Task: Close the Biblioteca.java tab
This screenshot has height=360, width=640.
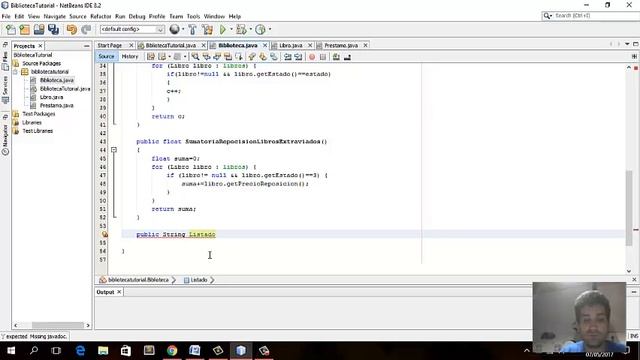Action: pyautogui.click(x=265, y=45)
